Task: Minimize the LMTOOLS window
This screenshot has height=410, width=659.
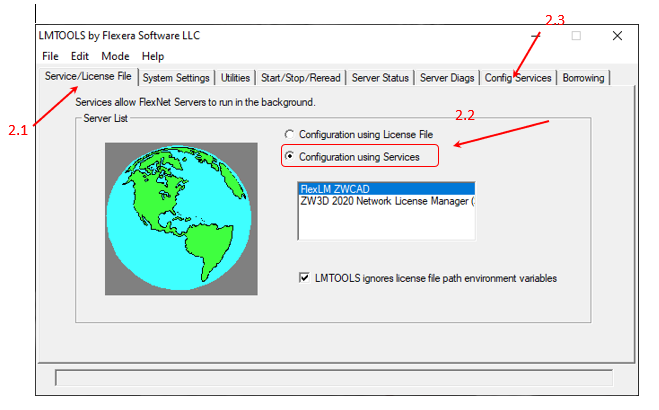Action: click(535, 36)
